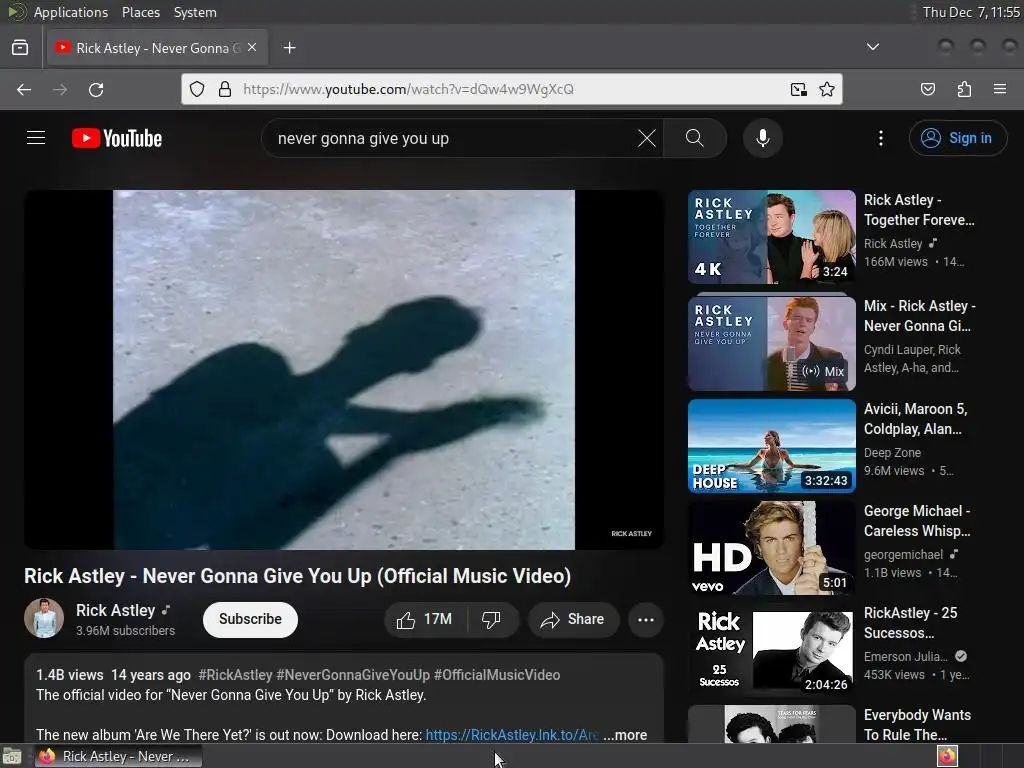This screenshot has width=1024, height=768.
Task: Expand description with ...more
Action: [x=625, y=735]
